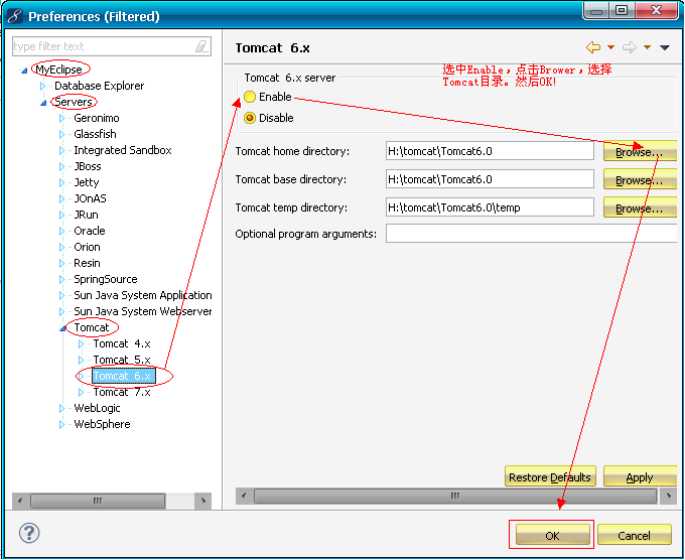Select Jetty in the server tree
The width and height of the screenshot is (685, 560).
coord(86,182)
